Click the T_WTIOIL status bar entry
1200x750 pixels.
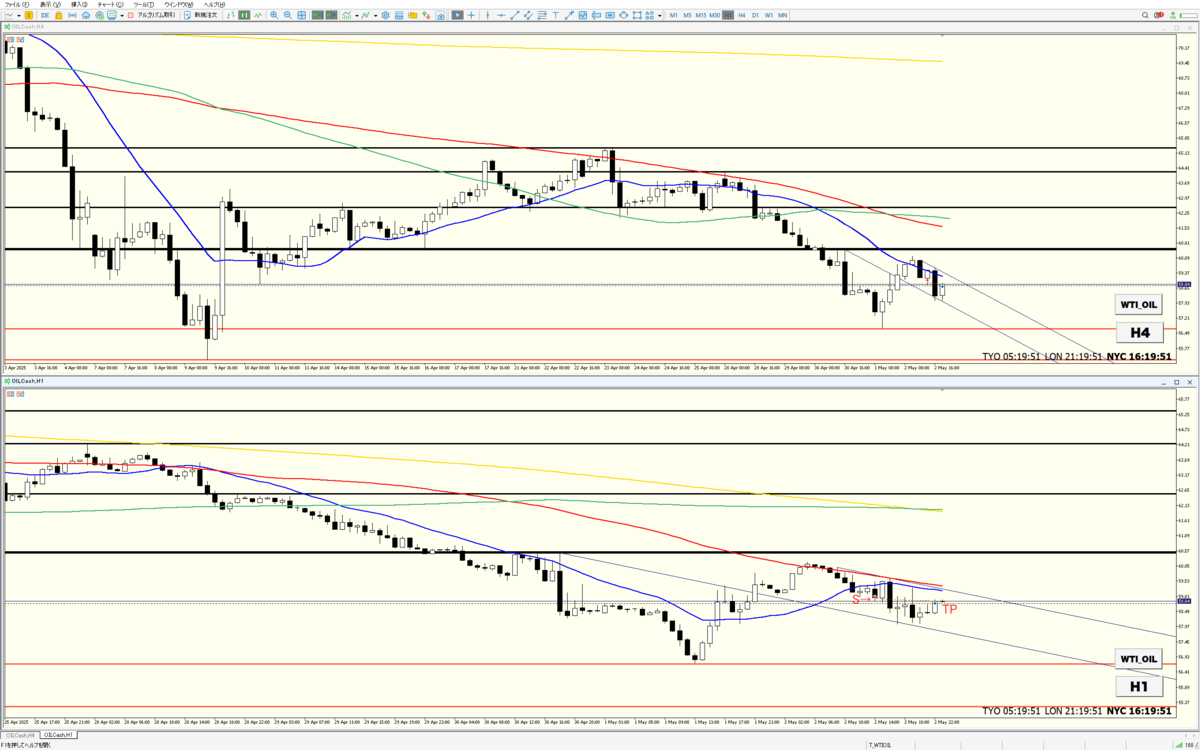[x=881, y=745]
